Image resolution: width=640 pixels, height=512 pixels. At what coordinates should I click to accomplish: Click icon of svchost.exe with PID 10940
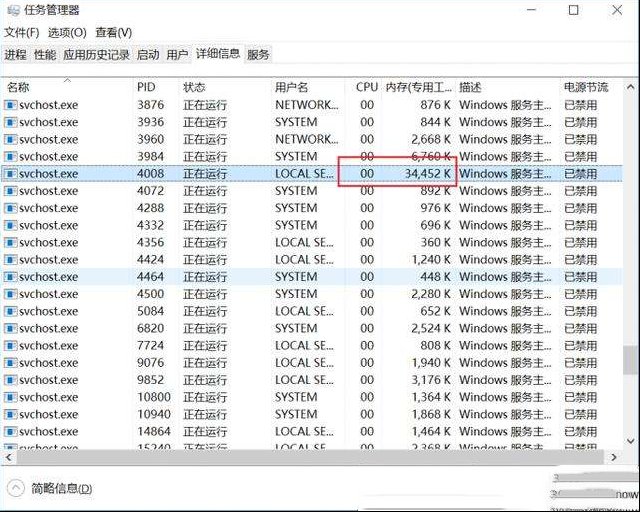coord(11,414)
